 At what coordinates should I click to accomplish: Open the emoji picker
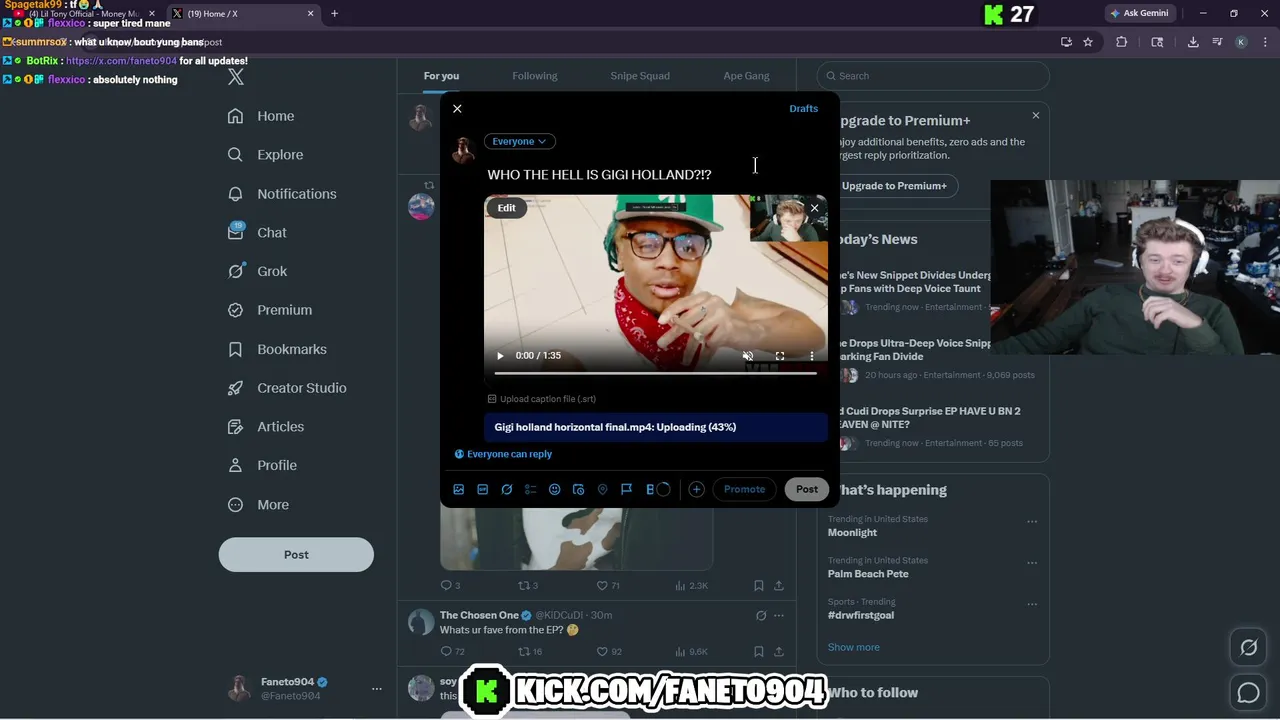point(555,489)
